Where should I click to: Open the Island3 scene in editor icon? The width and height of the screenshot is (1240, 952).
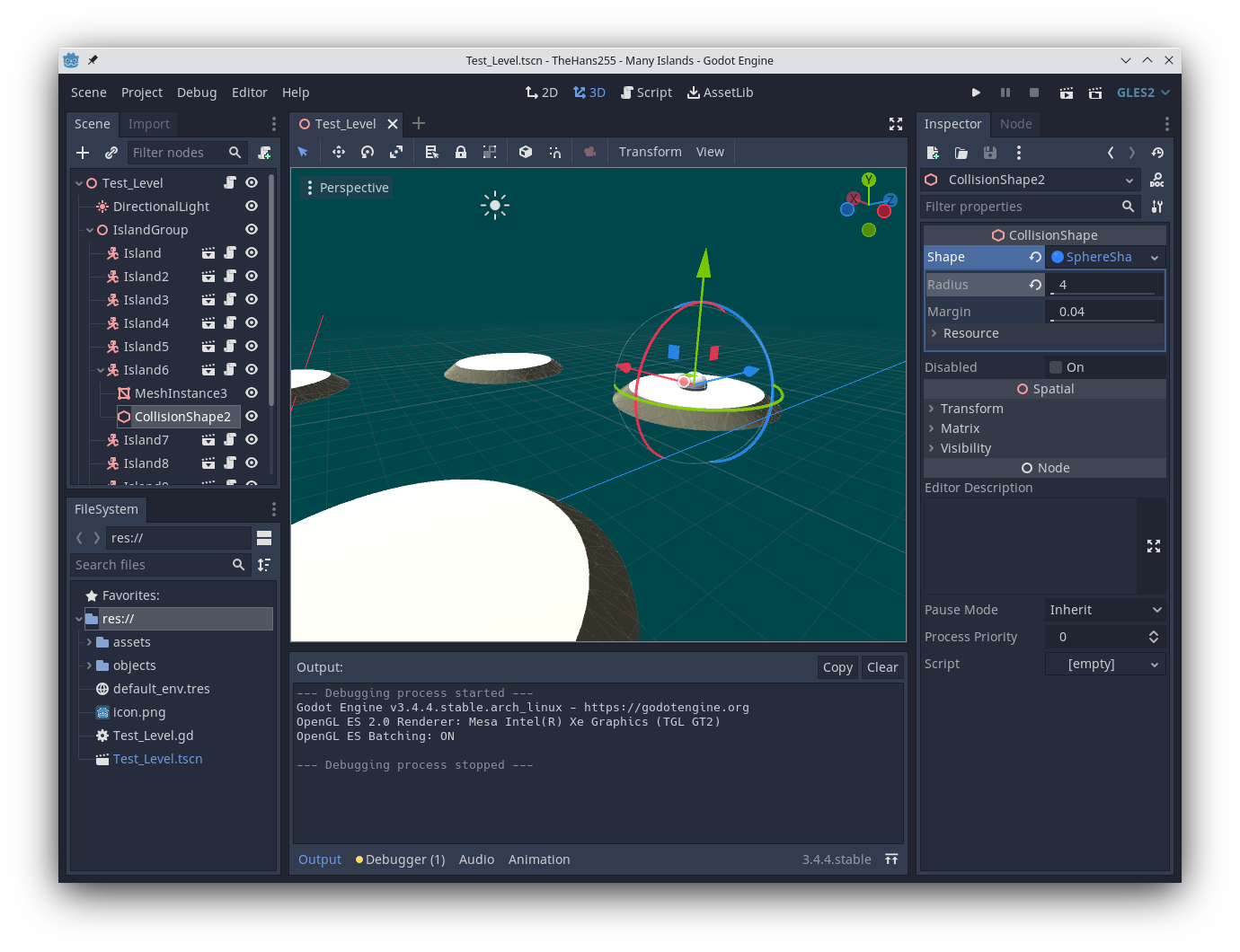pyautogui.click(x=208, y=300)
